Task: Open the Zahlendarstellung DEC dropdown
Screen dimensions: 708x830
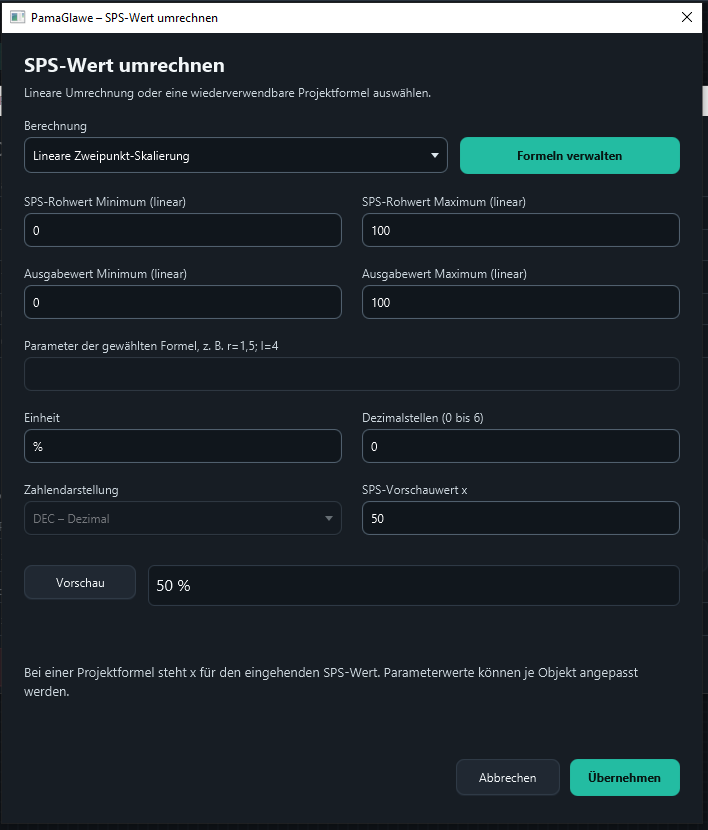Action: (183, 518)
